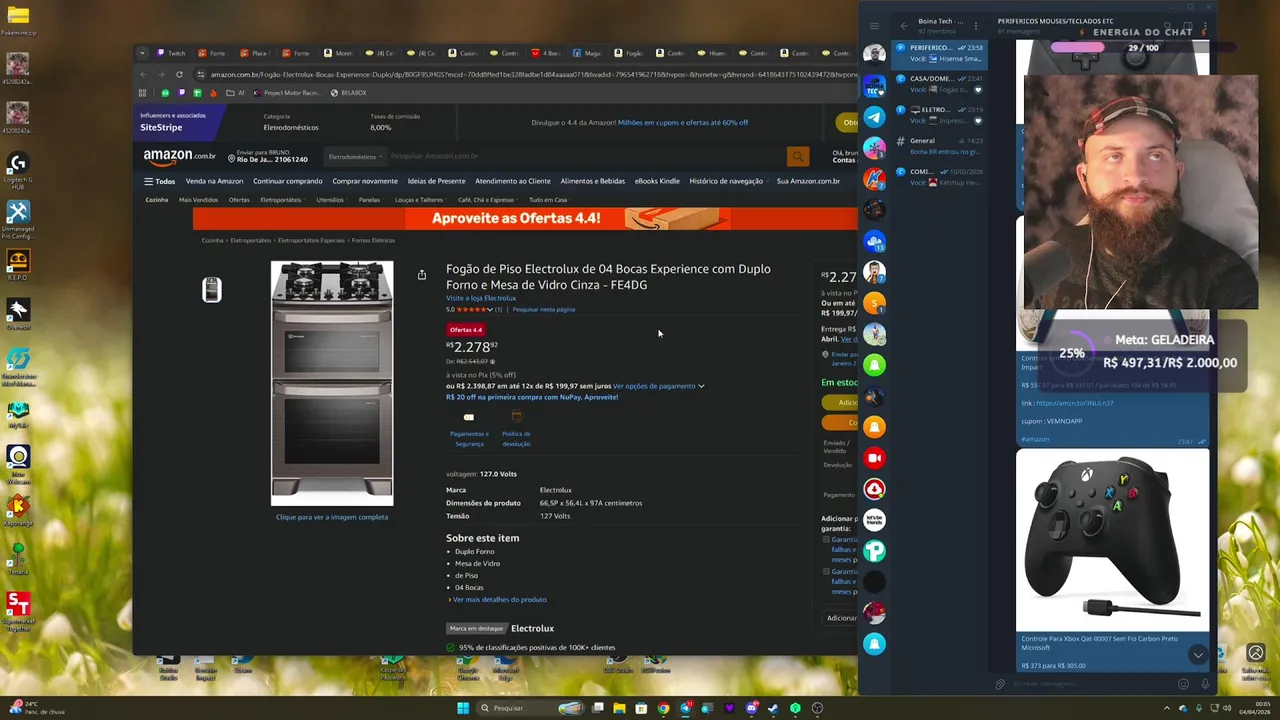Open Ideias de Presente nav item

click(436, 181)
